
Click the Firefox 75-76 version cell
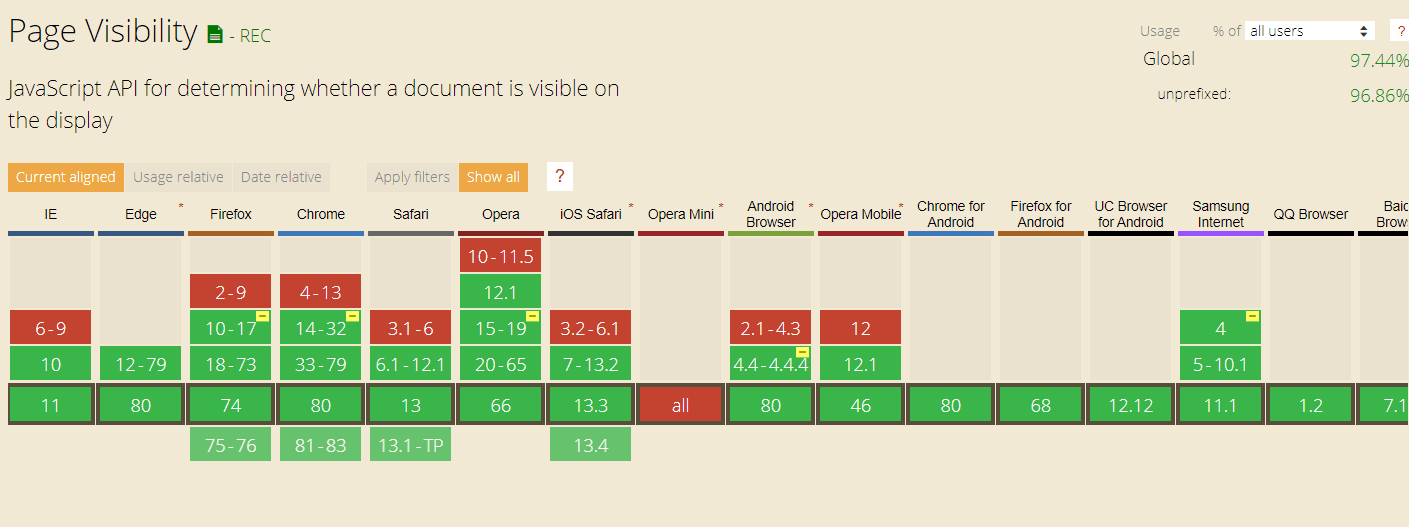point(231,445)
